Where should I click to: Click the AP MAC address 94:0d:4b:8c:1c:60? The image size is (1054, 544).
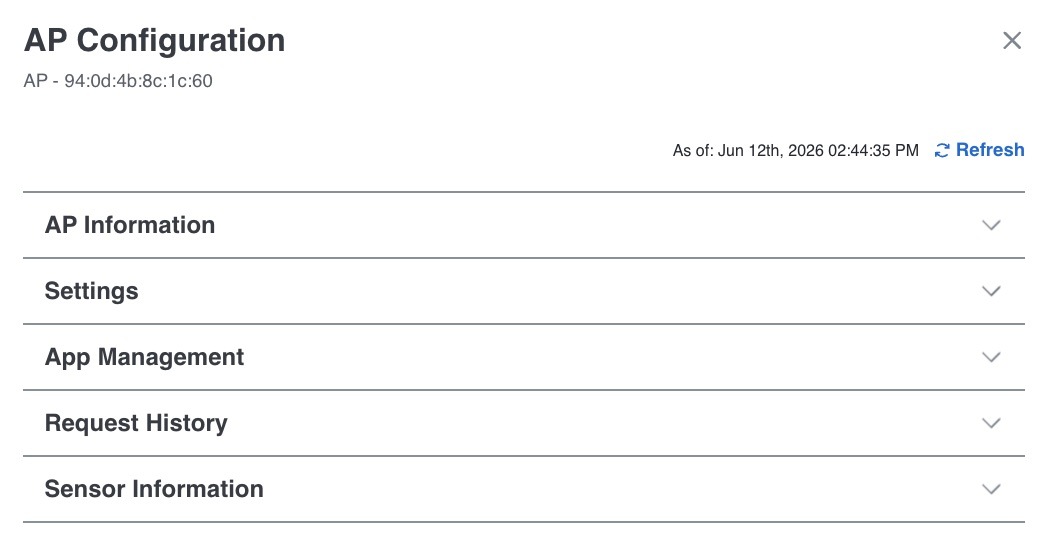[x=138, y=81]
